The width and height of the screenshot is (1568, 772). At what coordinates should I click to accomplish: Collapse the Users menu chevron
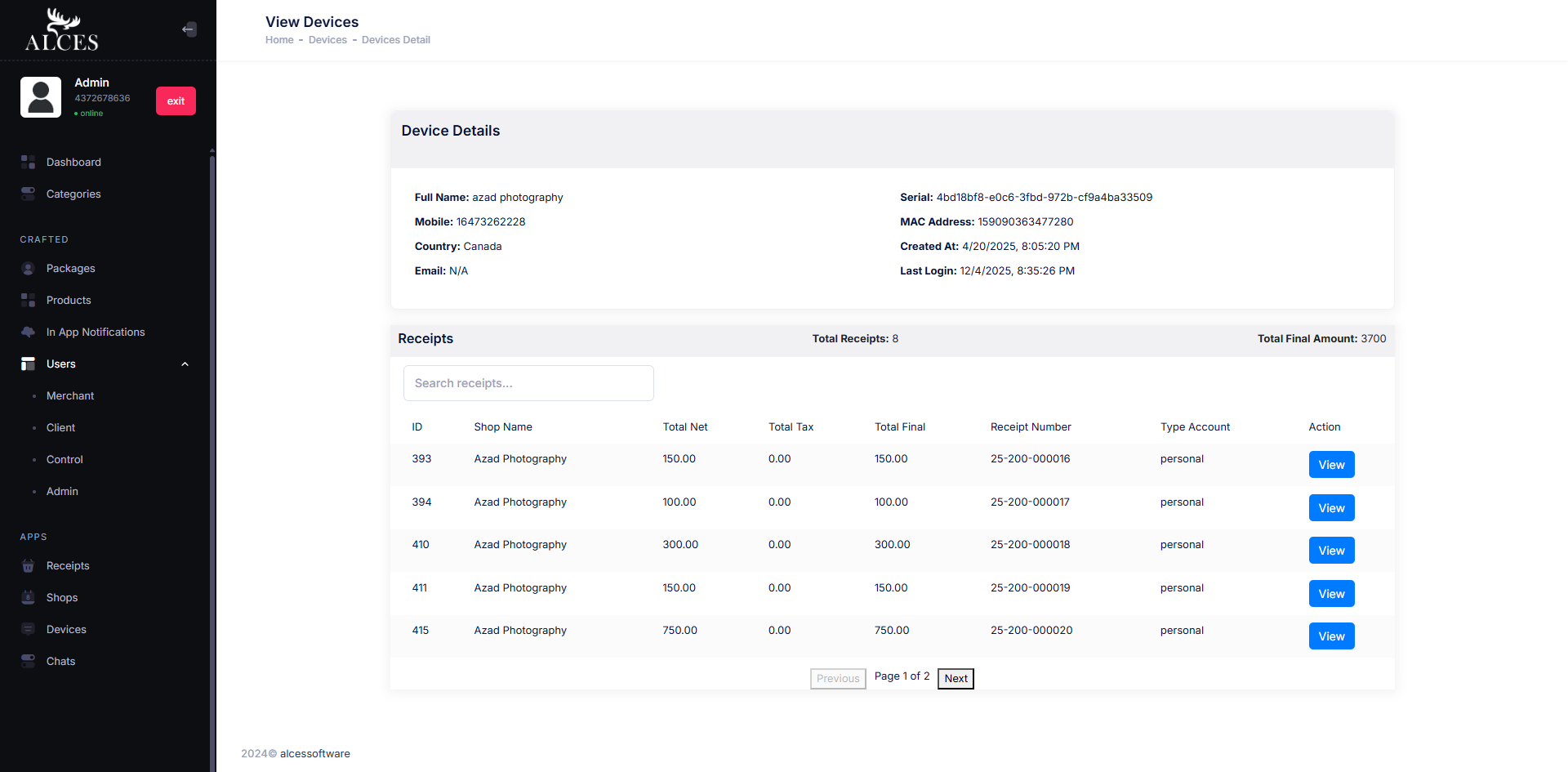[x=185, y=364]
